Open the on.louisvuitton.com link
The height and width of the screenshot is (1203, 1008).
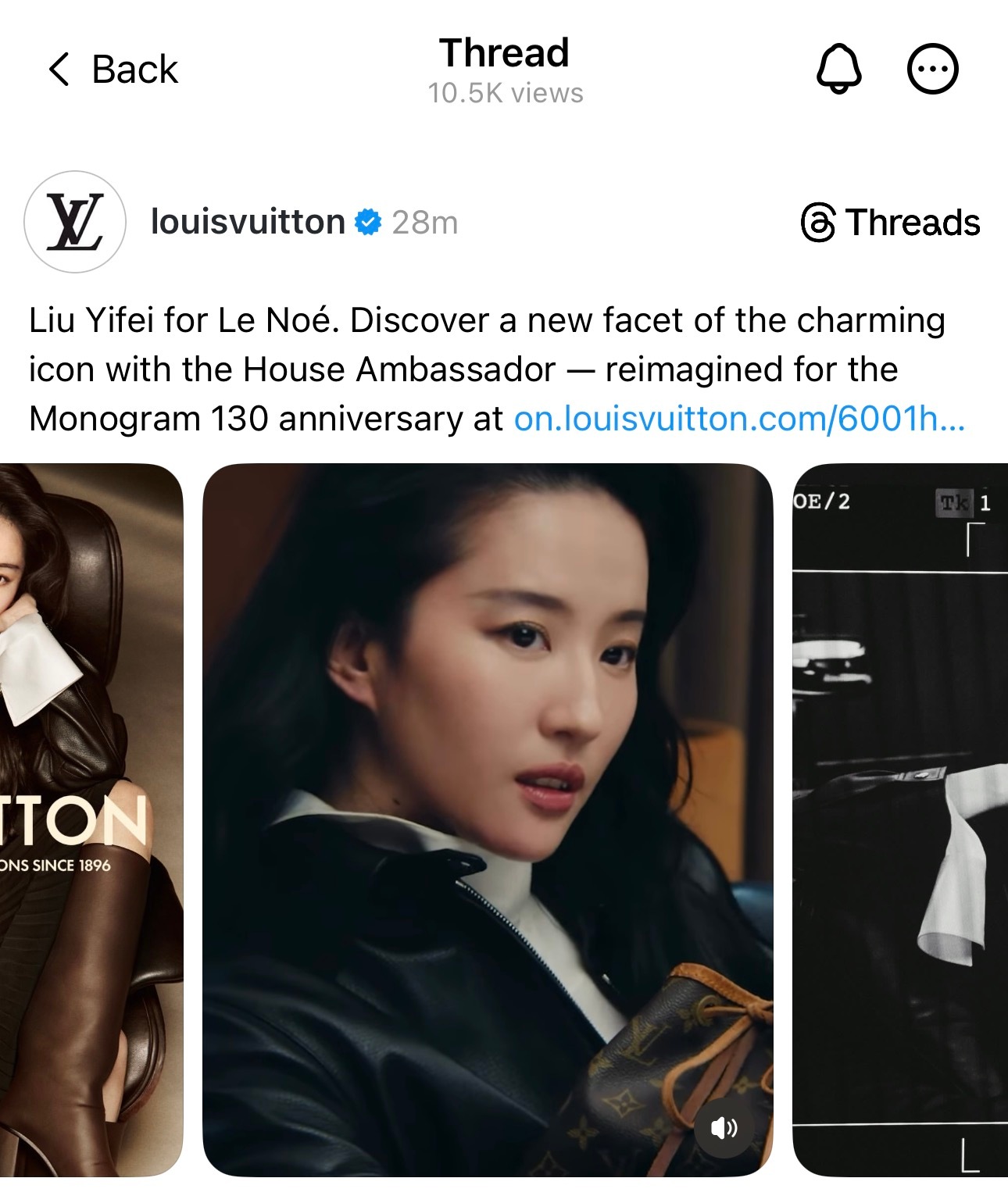pyautogui.click(x=739, y=419)
